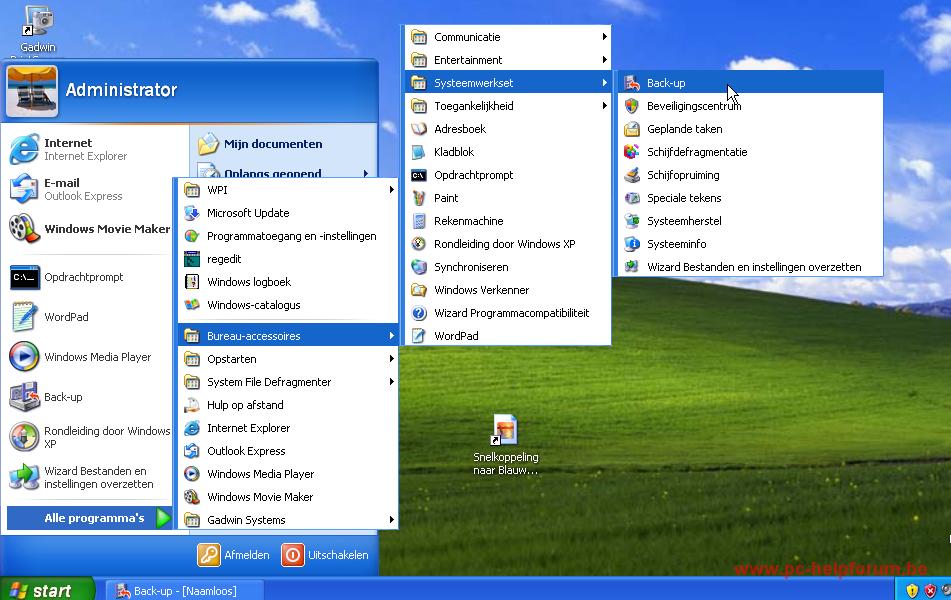Launch Schijfopruiming
This screenshot has width=951, height=600.
(x=750, y=175)
